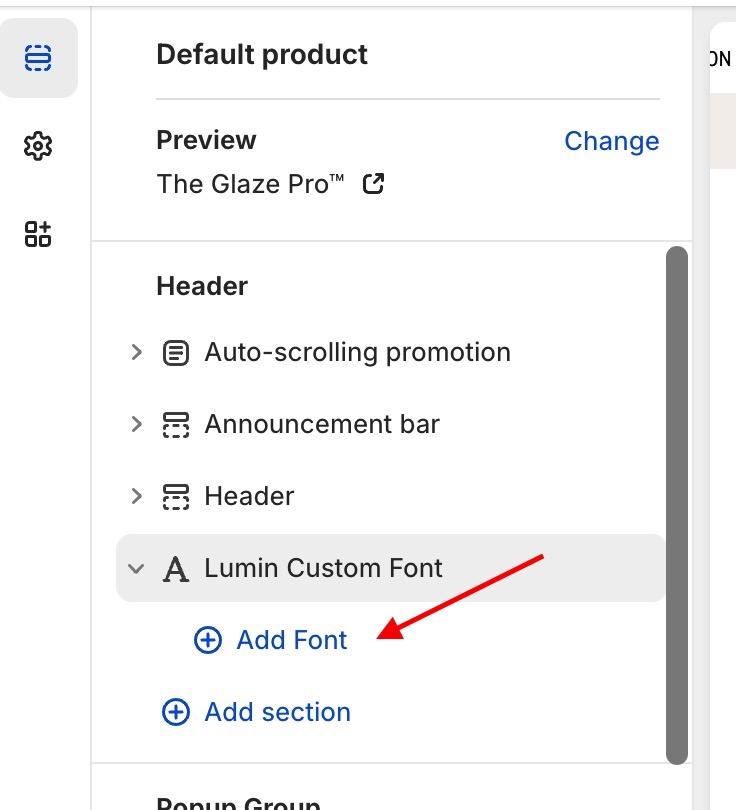Open Theme settings gear icon
The height and width of the screenshot is (810, 736).
coord(38,146)
